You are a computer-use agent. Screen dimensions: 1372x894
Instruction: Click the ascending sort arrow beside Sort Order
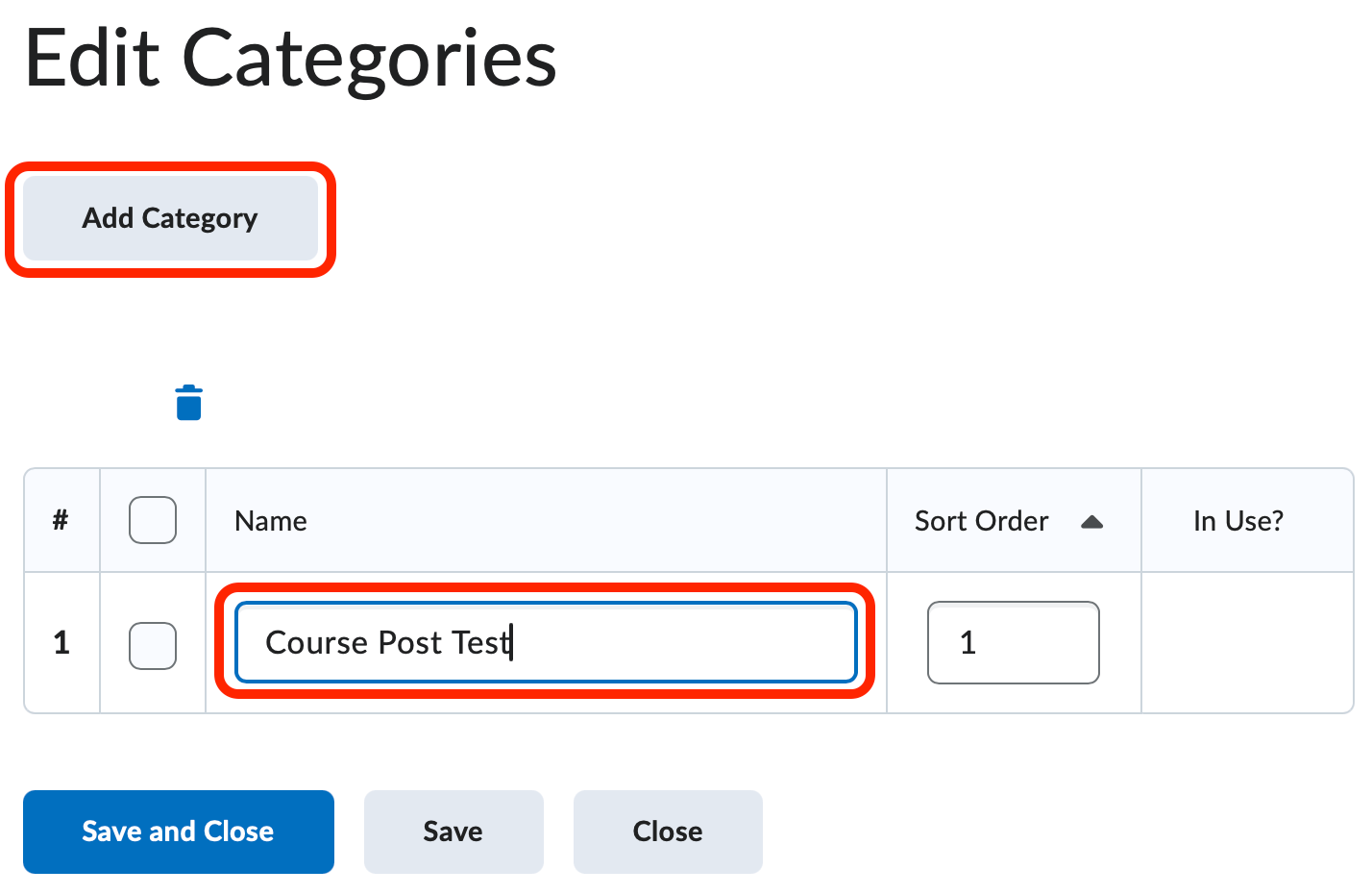[1093, 520]
